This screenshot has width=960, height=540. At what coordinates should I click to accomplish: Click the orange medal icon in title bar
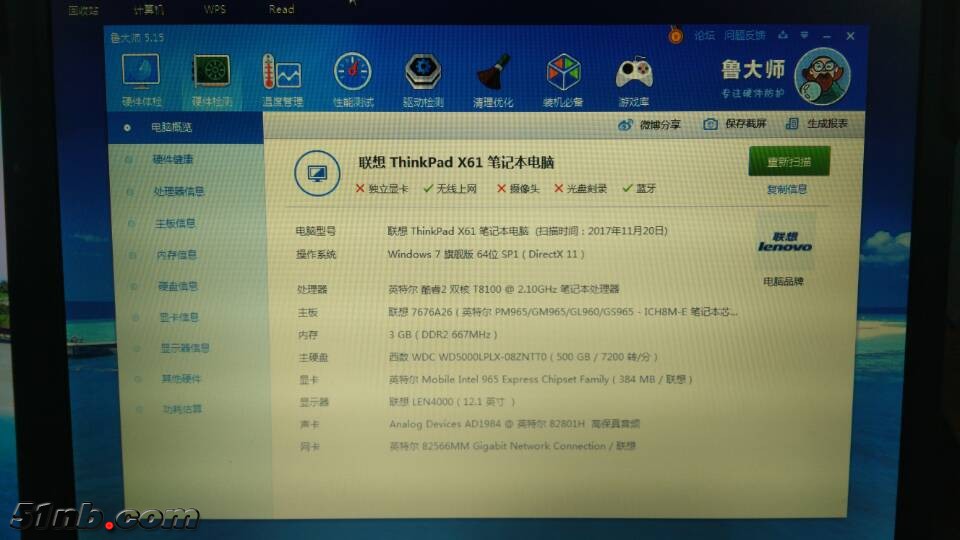675,36
